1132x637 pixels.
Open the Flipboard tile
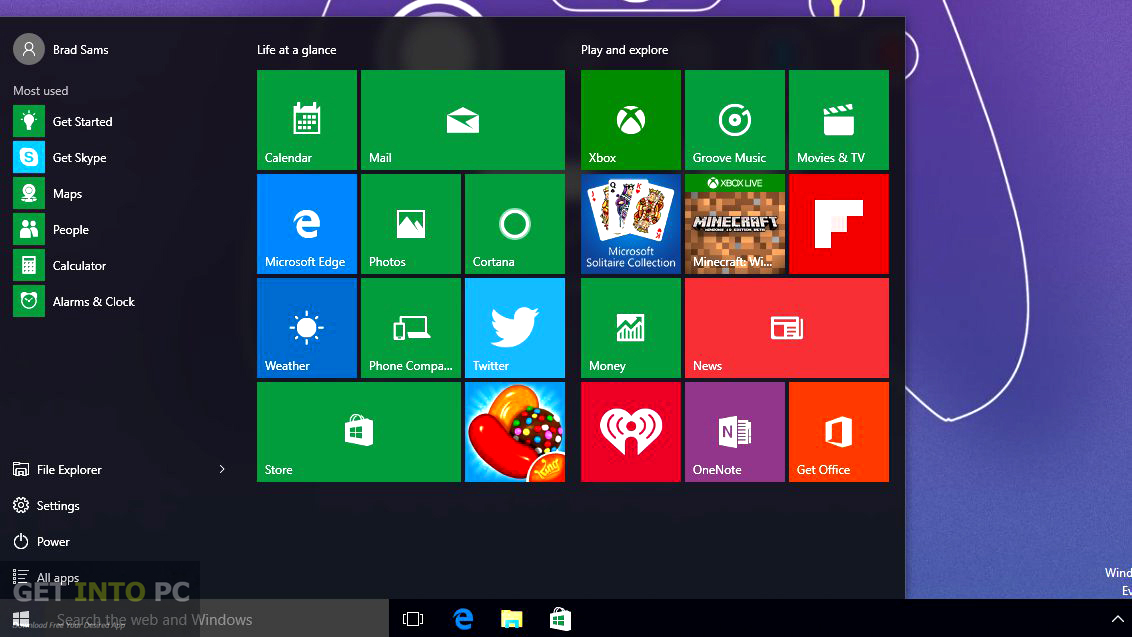[839, 224]
